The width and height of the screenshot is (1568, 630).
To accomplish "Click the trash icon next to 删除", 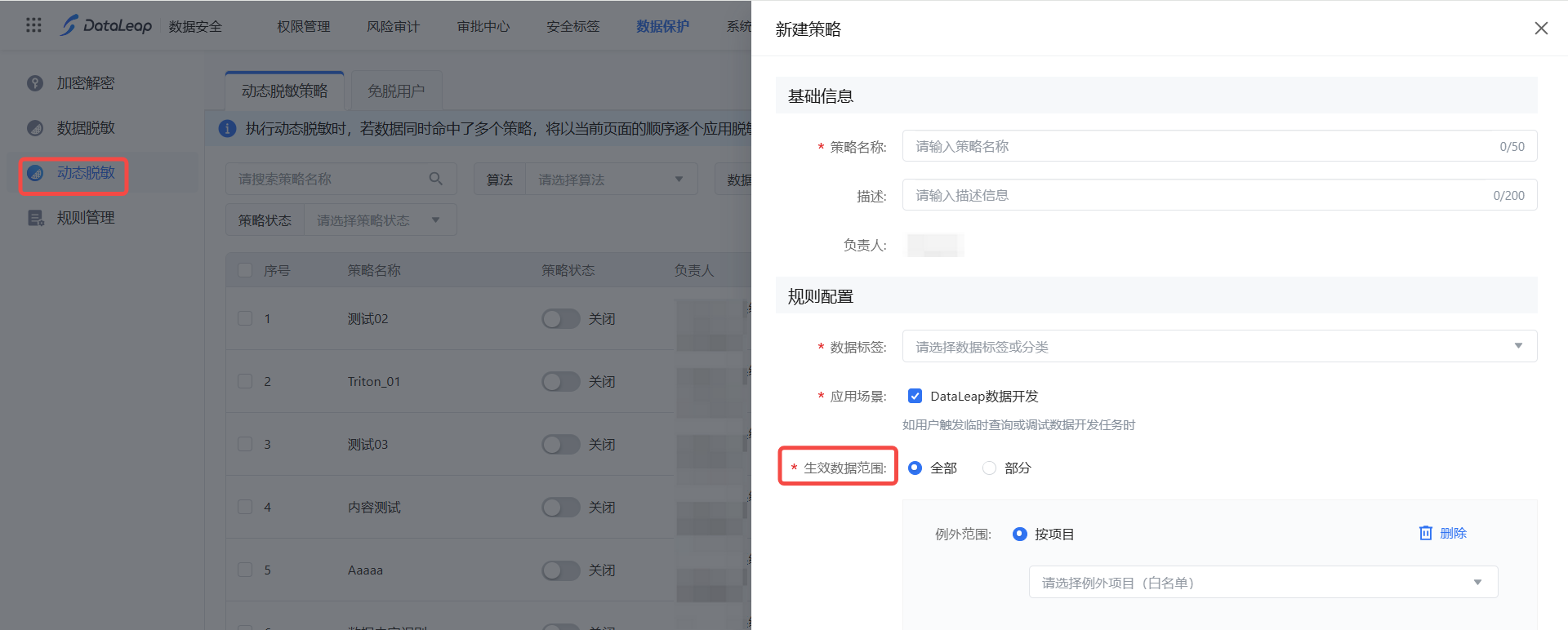I will click(x=1426, y=533).
